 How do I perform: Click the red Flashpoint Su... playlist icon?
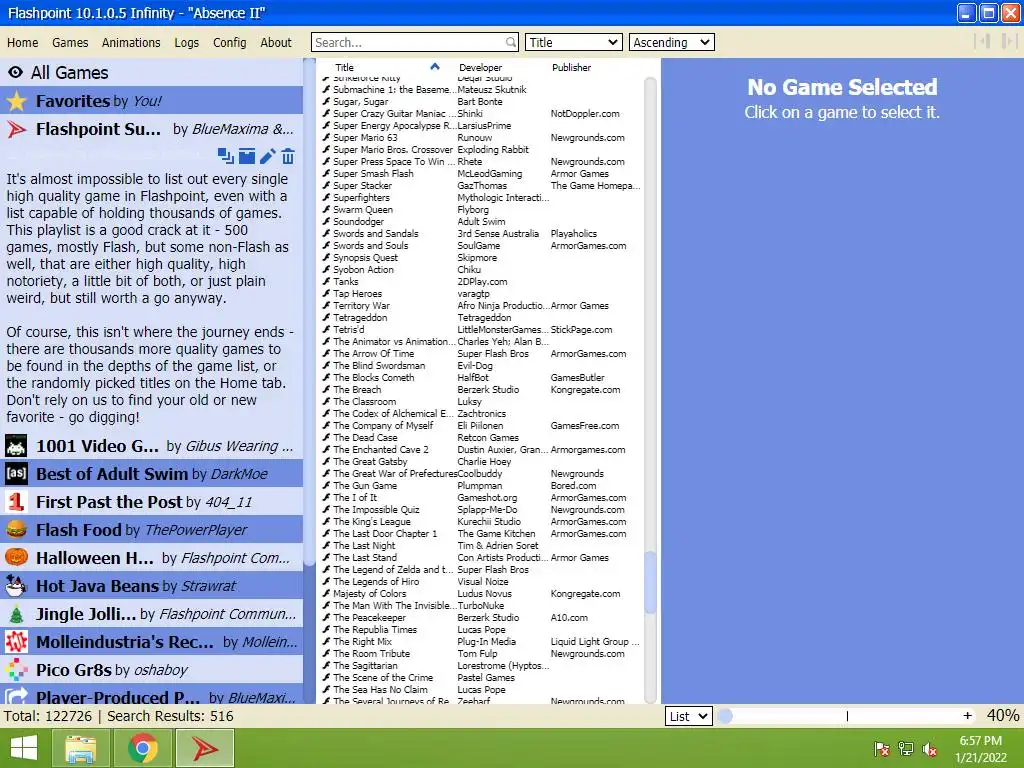pyautogui.click(x=16, y=129)
